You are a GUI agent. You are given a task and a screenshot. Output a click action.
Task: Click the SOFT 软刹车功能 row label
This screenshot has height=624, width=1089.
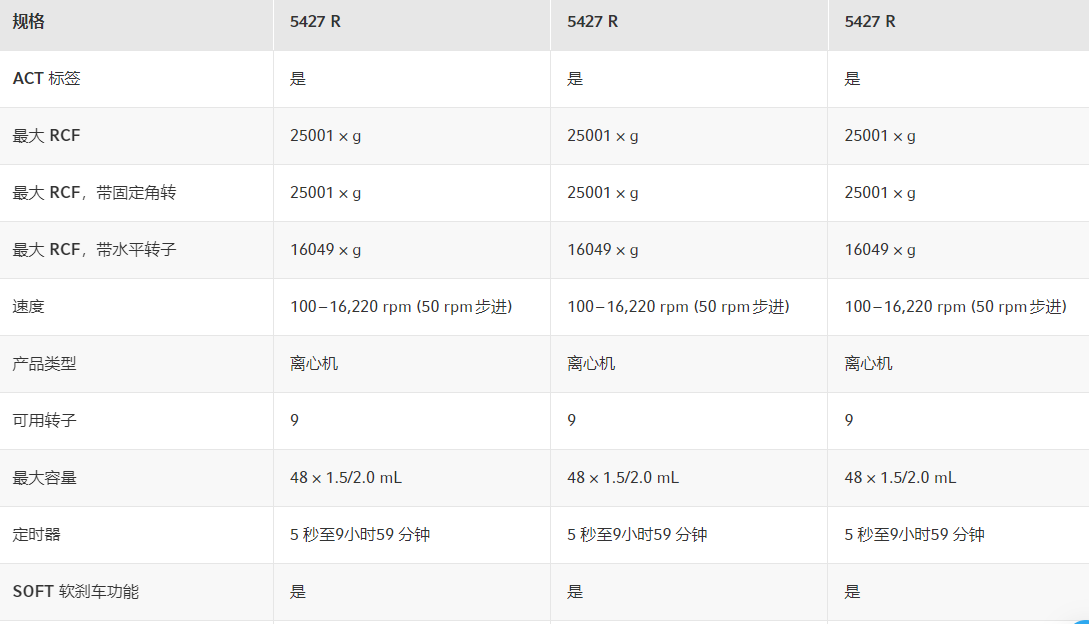click(x=76, y=592)
